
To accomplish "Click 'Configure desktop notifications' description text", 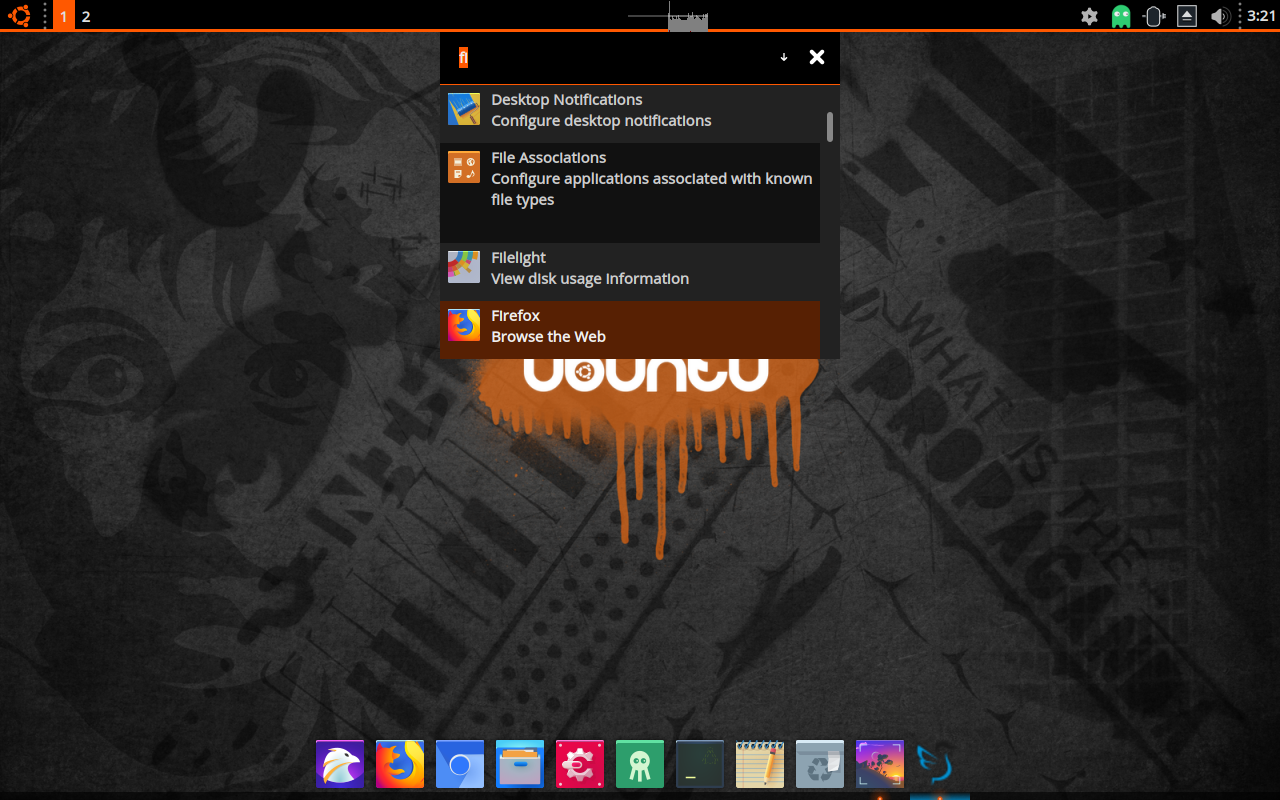I will tap(601, 121).
